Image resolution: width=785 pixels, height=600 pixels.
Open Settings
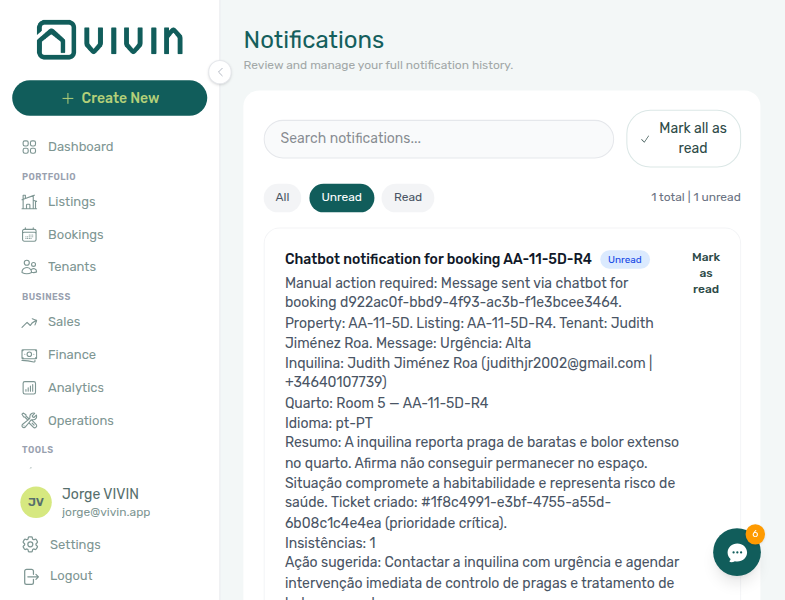pos(75,544)
